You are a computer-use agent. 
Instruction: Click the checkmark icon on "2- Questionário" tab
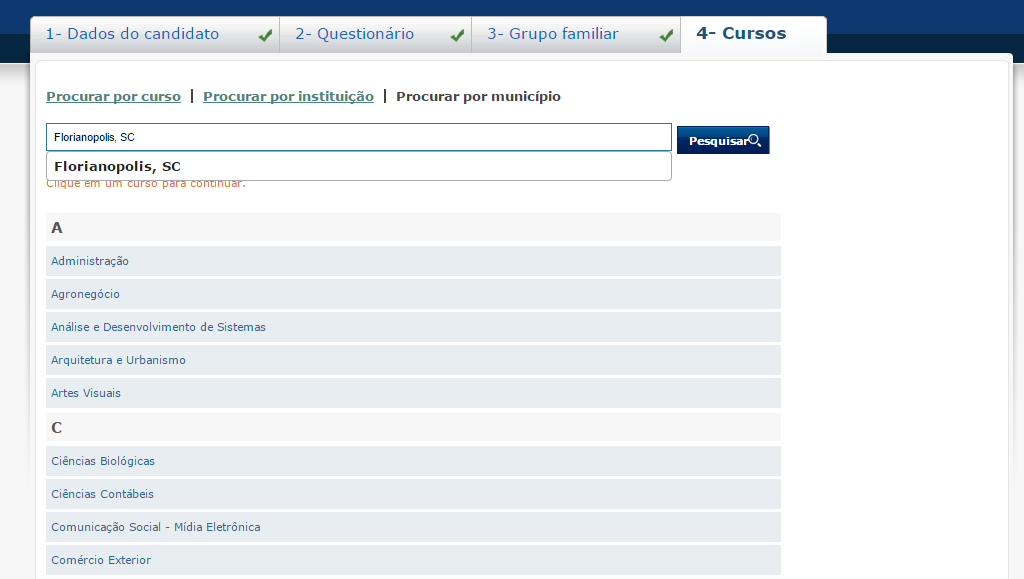pyautogui.click(x=458, y=33)
